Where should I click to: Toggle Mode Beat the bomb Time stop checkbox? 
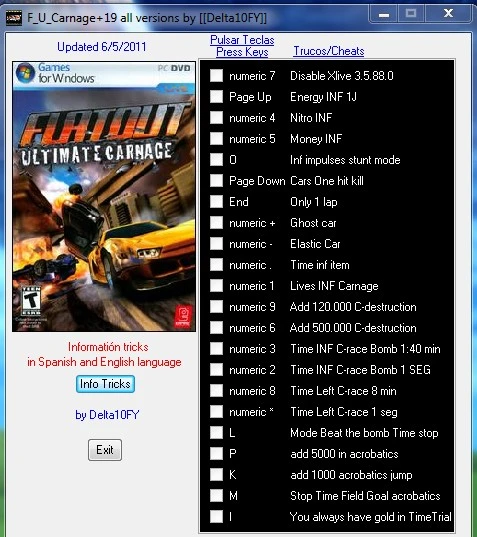[x=216, y=433]
